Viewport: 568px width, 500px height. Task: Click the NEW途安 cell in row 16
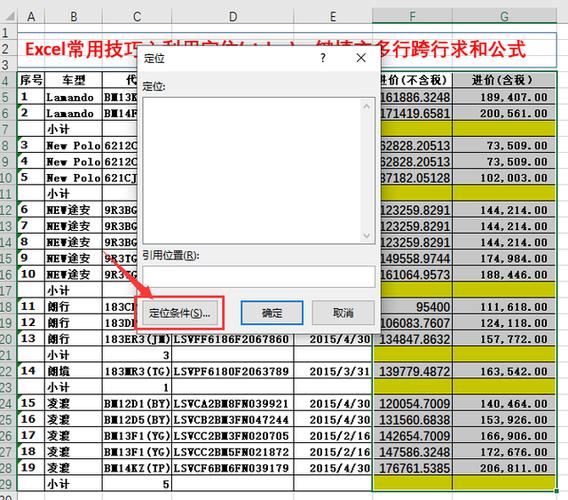pyautogui.click(x=74, y=274)
